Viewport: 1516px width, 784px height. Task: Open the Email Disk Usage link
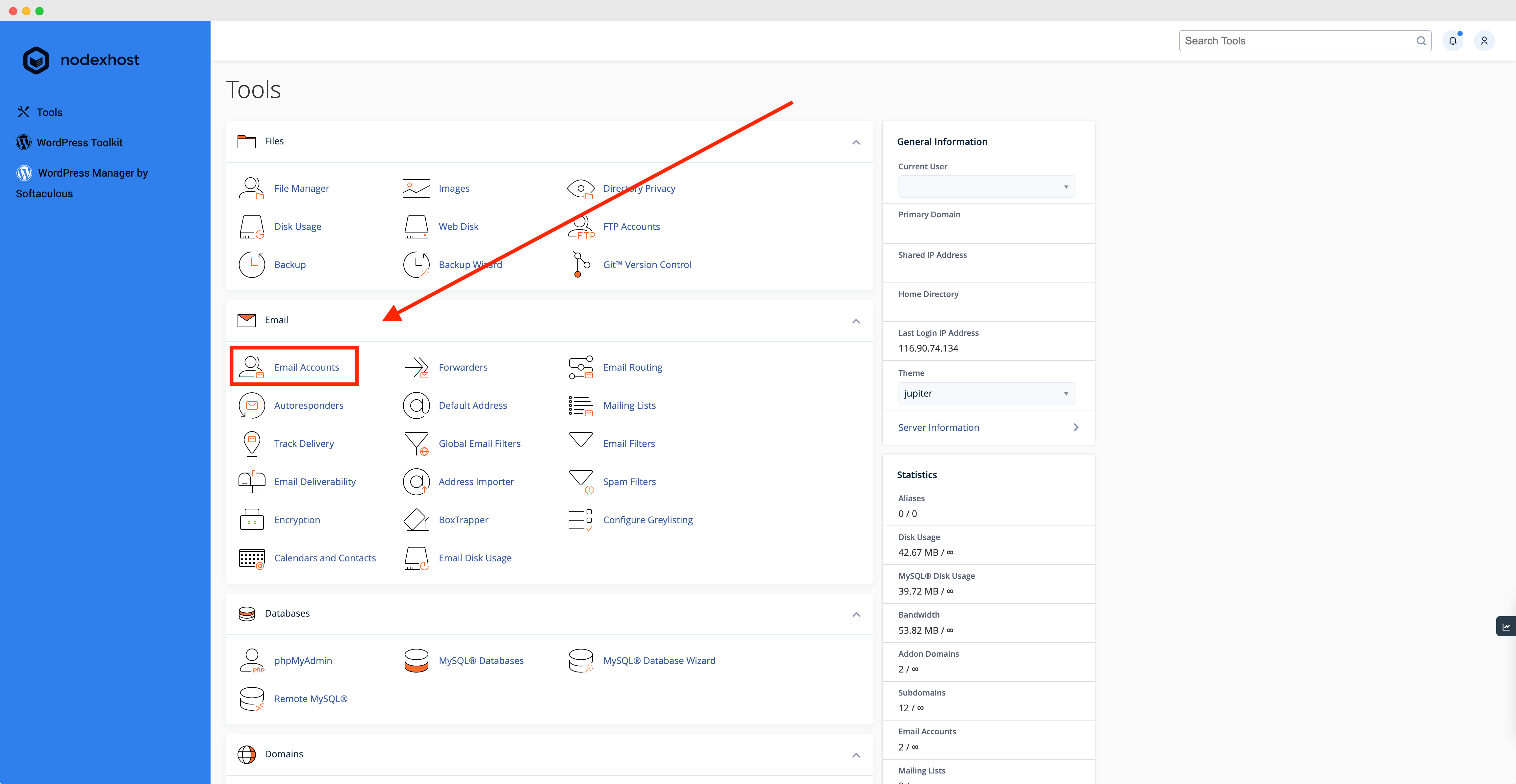[475, 558]
